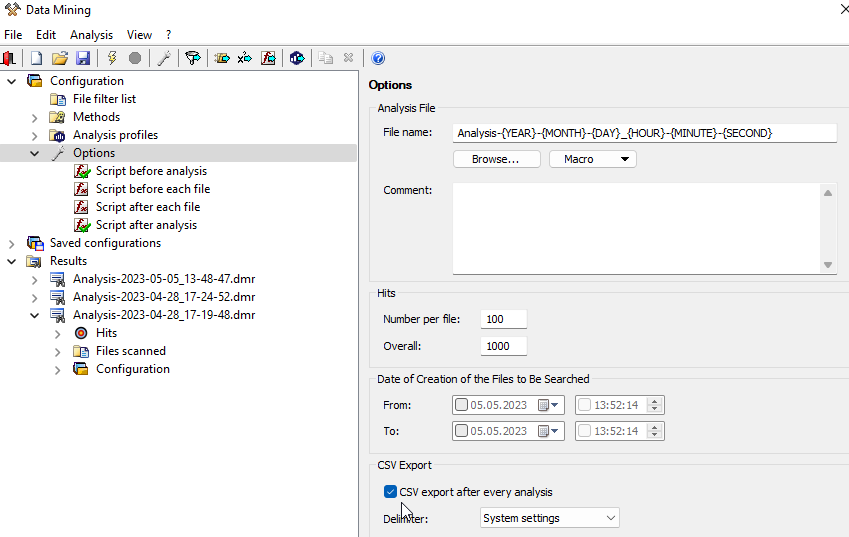This screenshot has width=849, height=537.
Task: Click the File name input field
Action: (x=644, y=133)
